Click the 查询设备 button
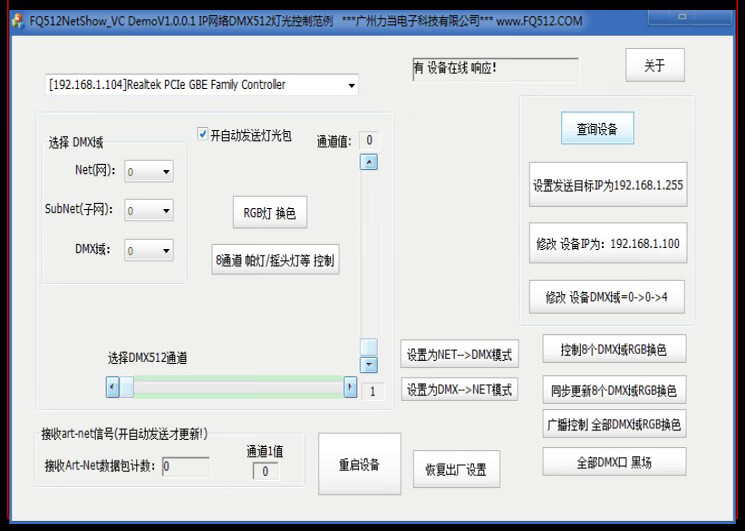This screenshot has height=531, width=745. coord(597,129)
